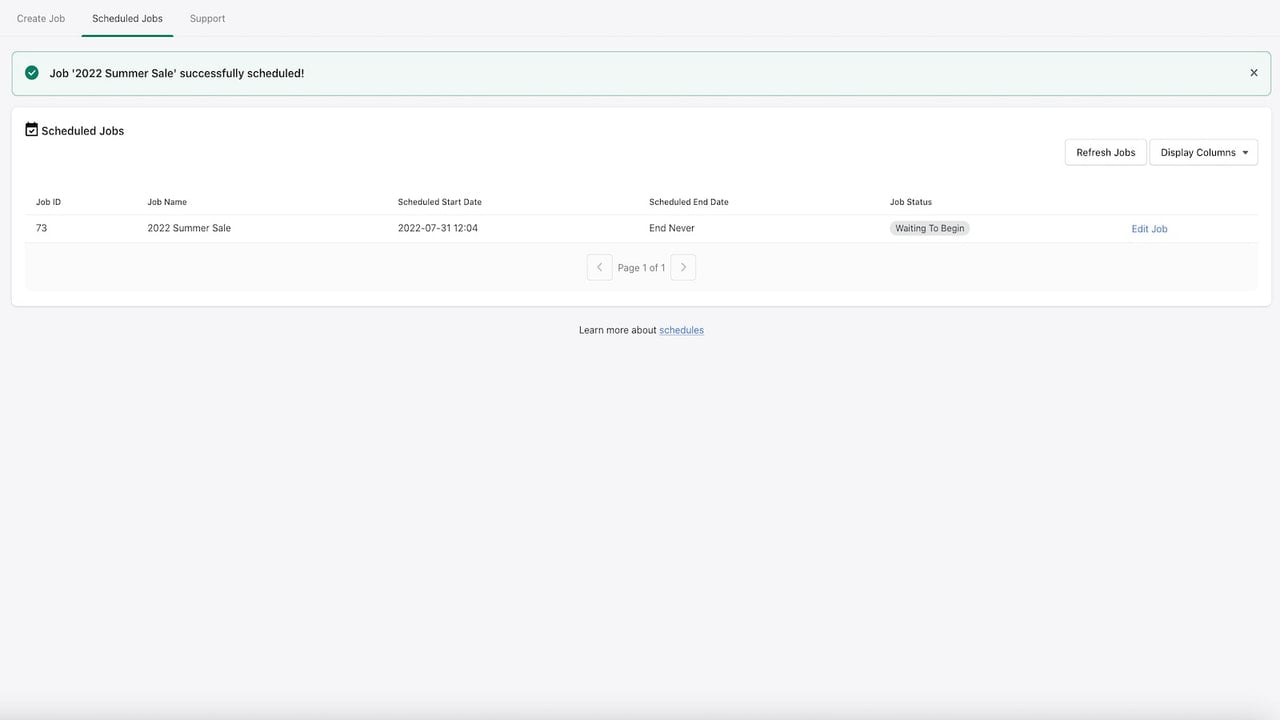Image resolution: width=1280 pixels, height=720 pixels.
Task: Select the Scheduled Jobs tab
Action: tap(127, 18)
